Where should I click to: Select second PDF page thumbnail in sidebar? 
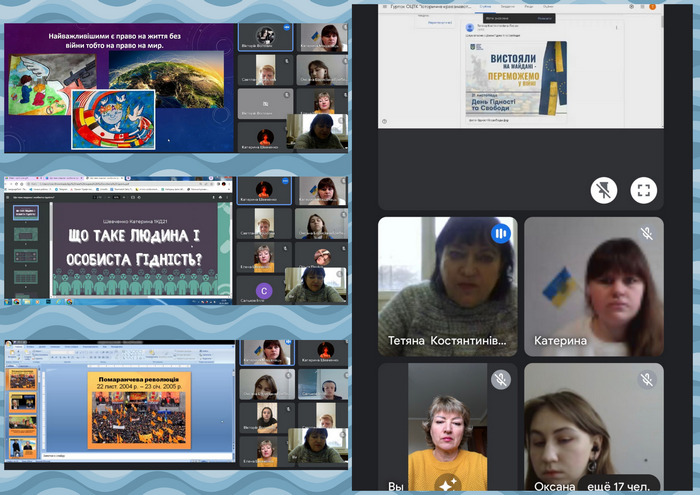[x=25, y=234]
